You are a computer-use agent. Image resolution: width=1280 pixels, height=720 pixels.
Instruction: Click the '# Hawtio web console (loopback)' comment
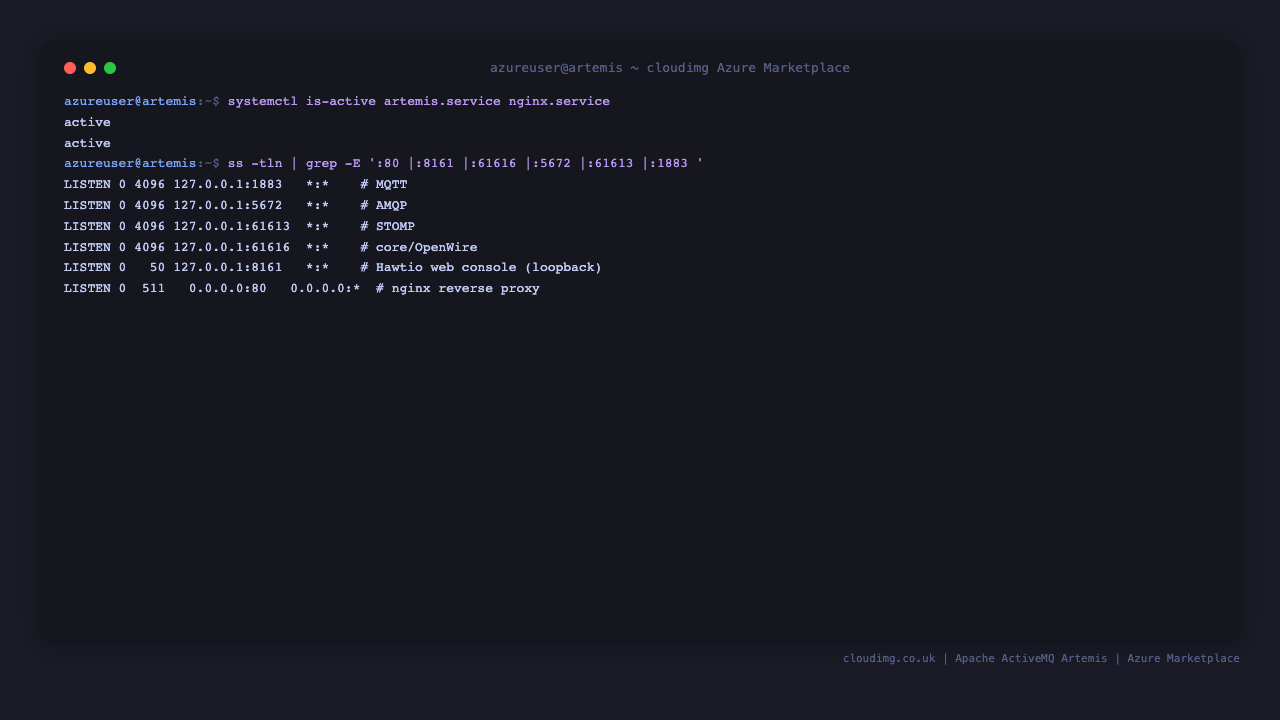(481, 268)
